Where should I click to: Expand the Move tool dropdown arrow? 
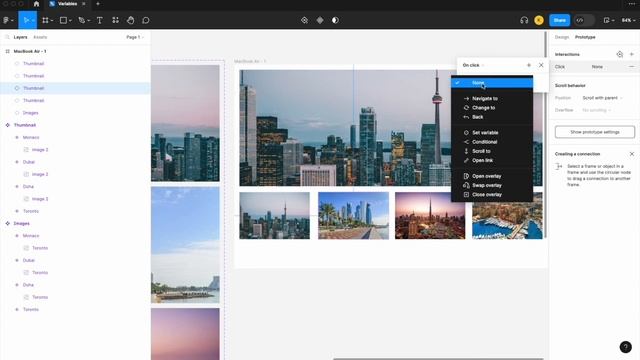(33, 20)
